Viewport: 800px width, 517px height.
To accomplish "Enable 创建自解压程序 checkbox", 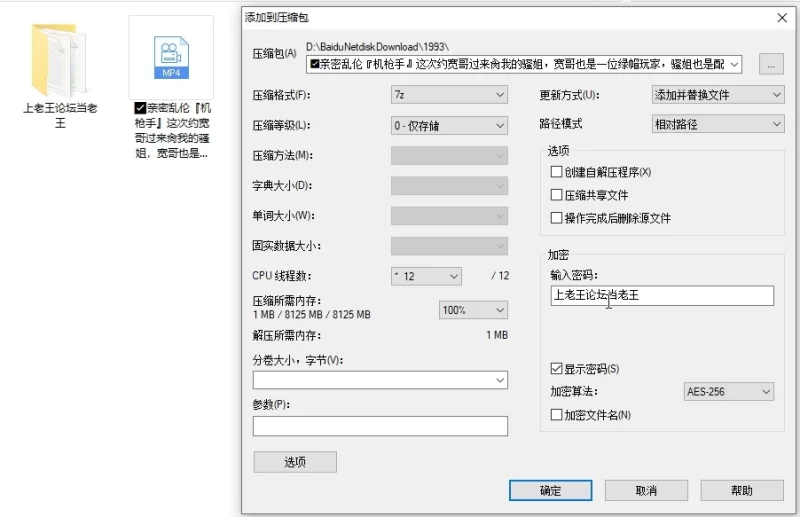I will (557, 172).
